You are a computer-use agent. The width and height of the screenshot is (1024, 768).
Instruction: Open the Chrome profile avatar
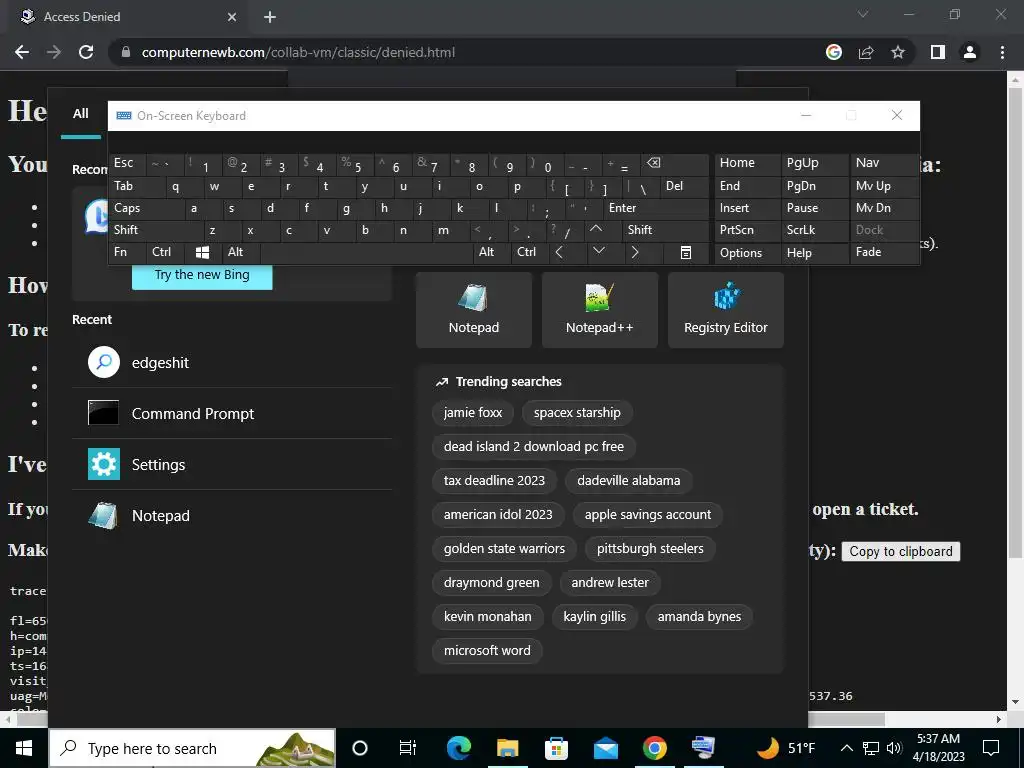(970, 52)
